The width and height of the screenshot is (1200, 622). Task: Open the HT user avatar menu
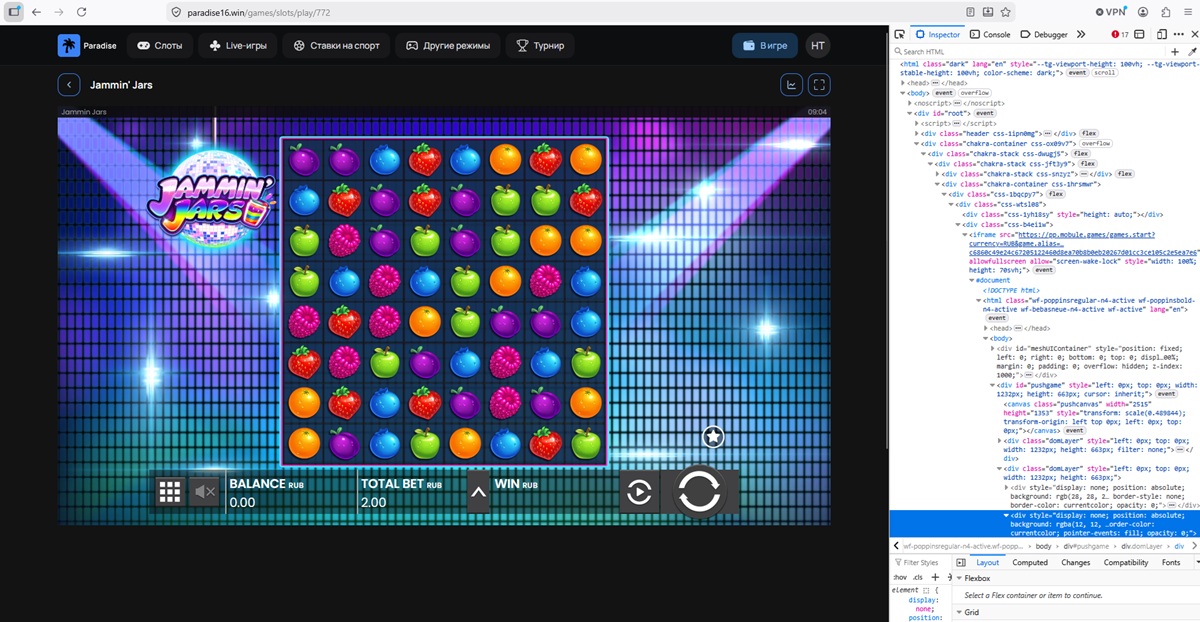[x=818, y=46]
